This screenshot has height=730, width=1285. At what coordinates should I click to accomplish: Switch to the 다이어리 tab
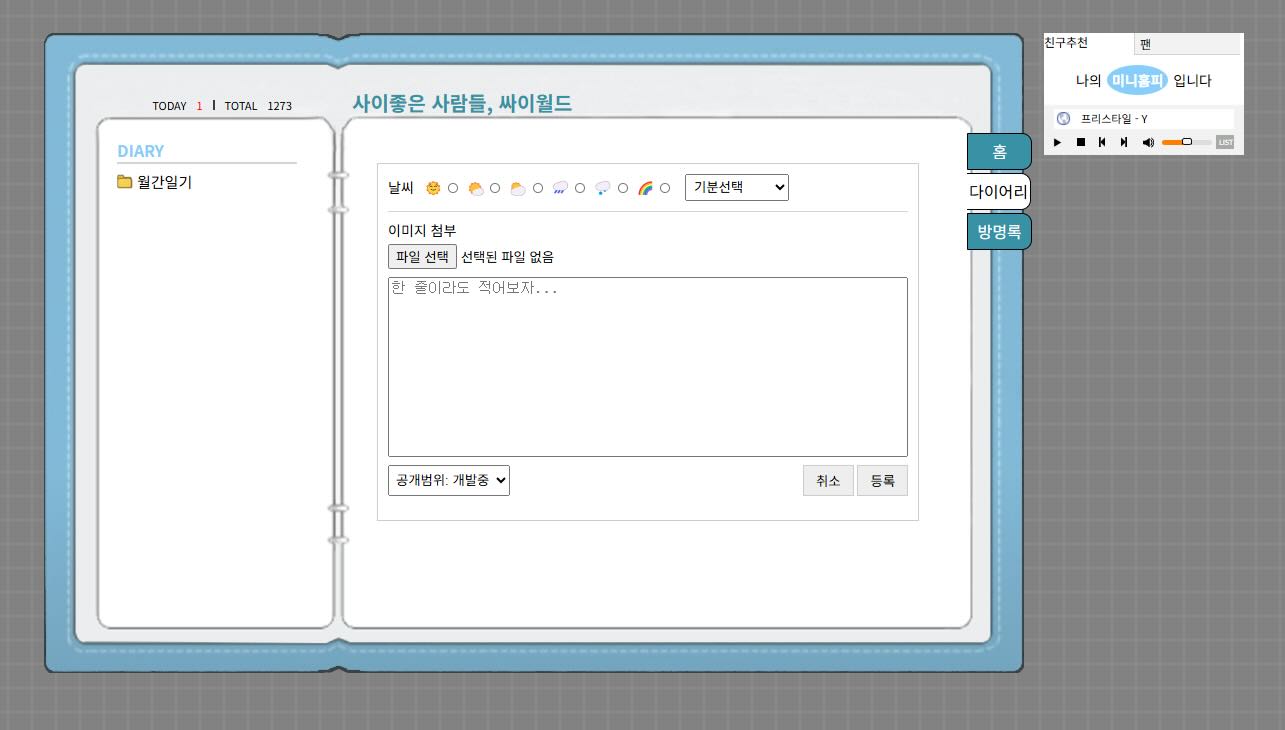[998, 191]
